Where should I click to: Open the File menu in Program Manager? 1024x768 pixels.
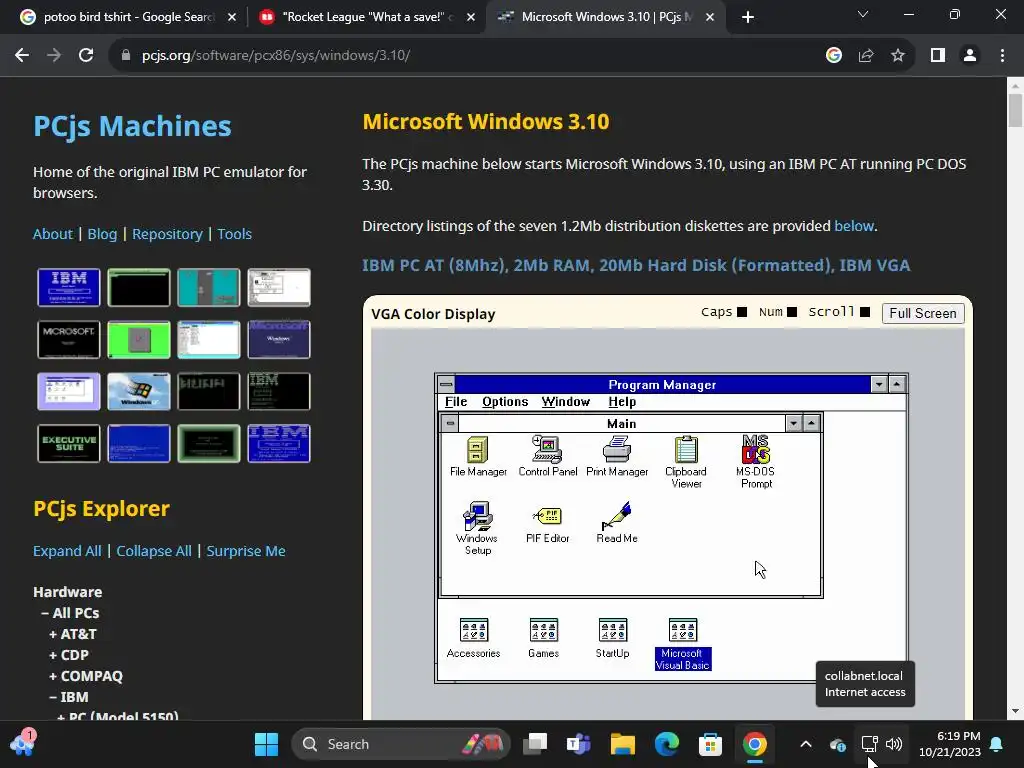[456, 402]
